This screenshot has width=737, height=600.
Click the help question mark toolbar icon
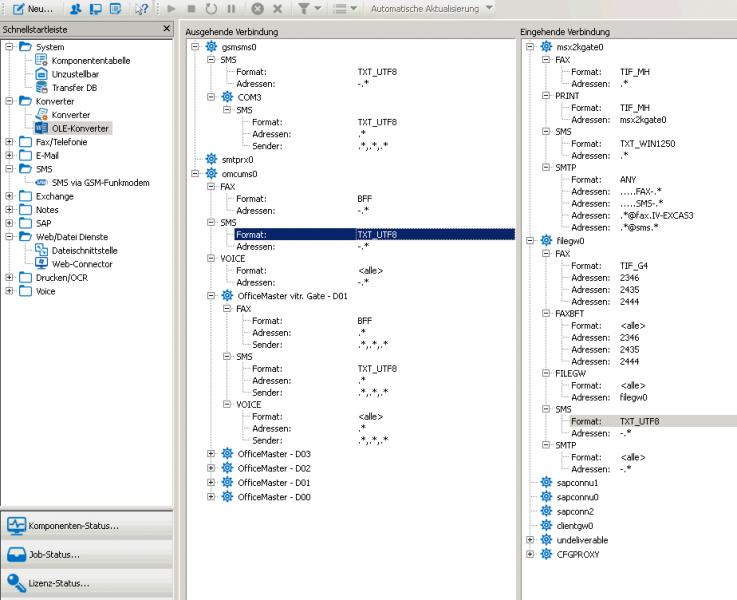141,8
